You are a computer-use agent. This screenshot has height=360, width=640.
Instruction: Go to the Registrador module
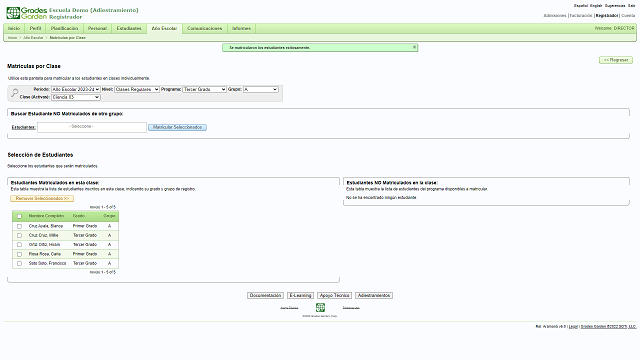tap(607, 16)
